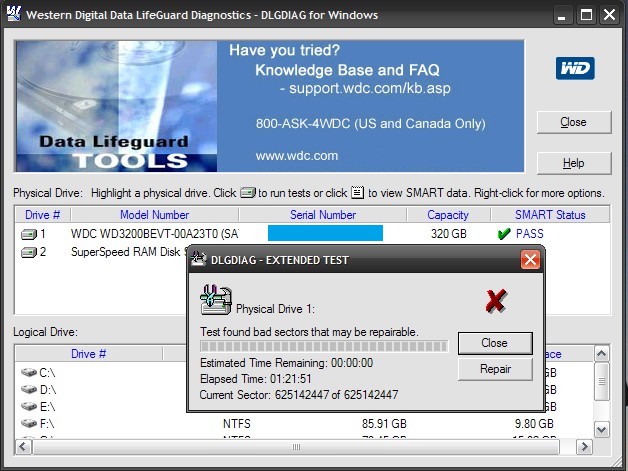Sort by Model Number column header
This screenshot has width=628, height=471.
pos(155,215)
